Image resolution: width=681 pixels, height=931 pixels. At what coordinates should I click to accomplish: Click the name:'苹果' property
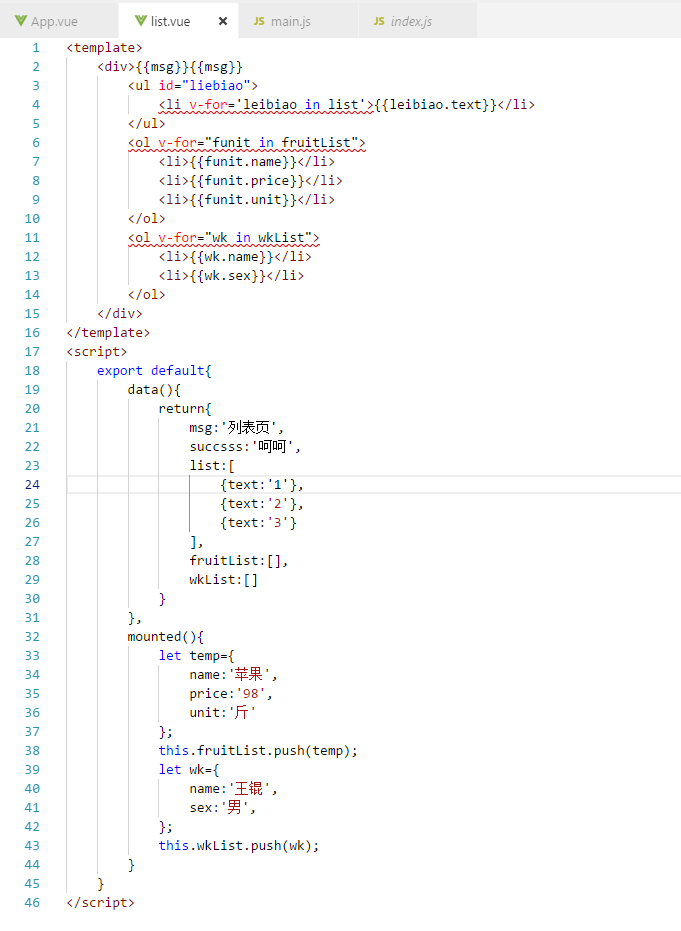pyautogui.click(x=233, y=674)
